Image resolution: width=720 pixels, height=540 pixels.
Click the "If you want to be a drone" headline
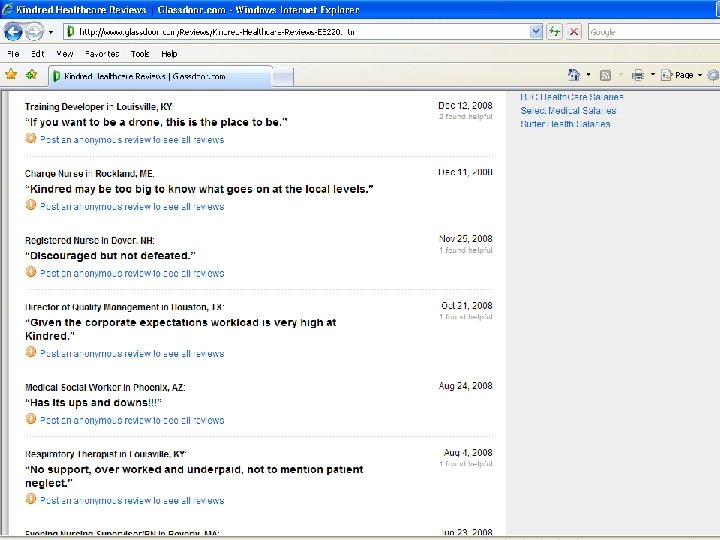tap(156, 122)
